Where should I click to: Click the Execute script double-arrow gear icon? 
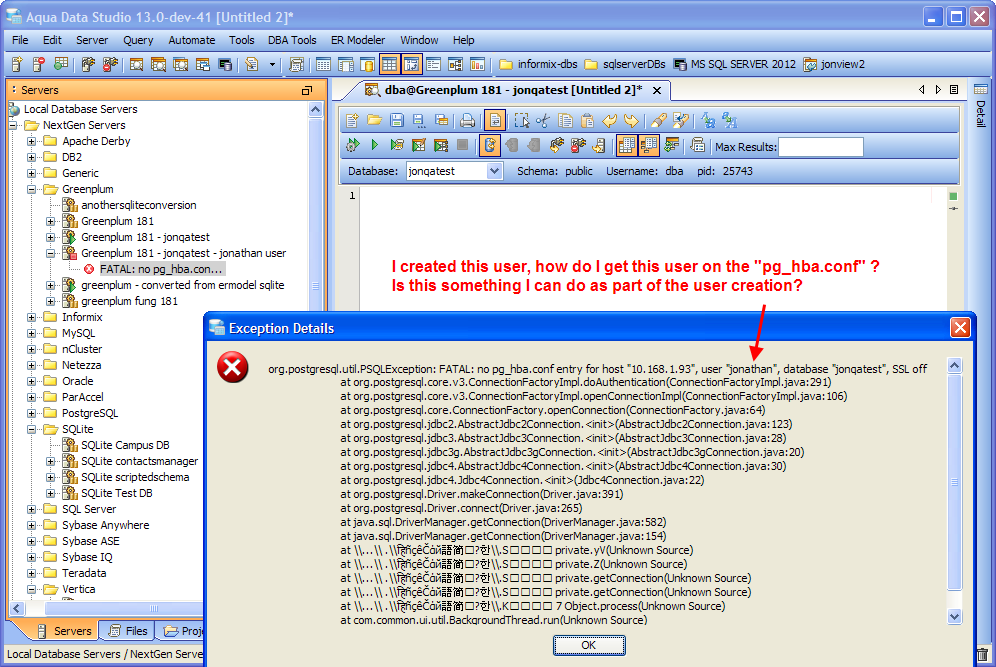pyautogui.click(x=353, y=145)
